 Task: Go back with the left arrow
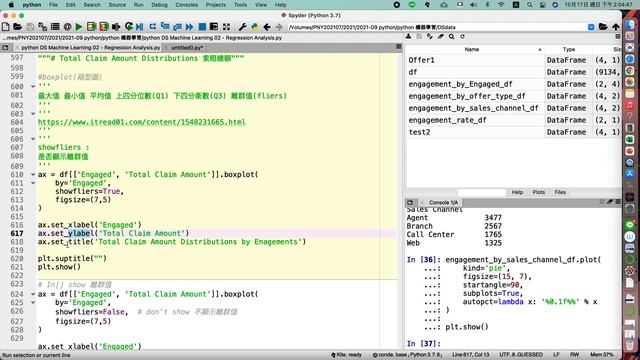click(x=267, y=27)
